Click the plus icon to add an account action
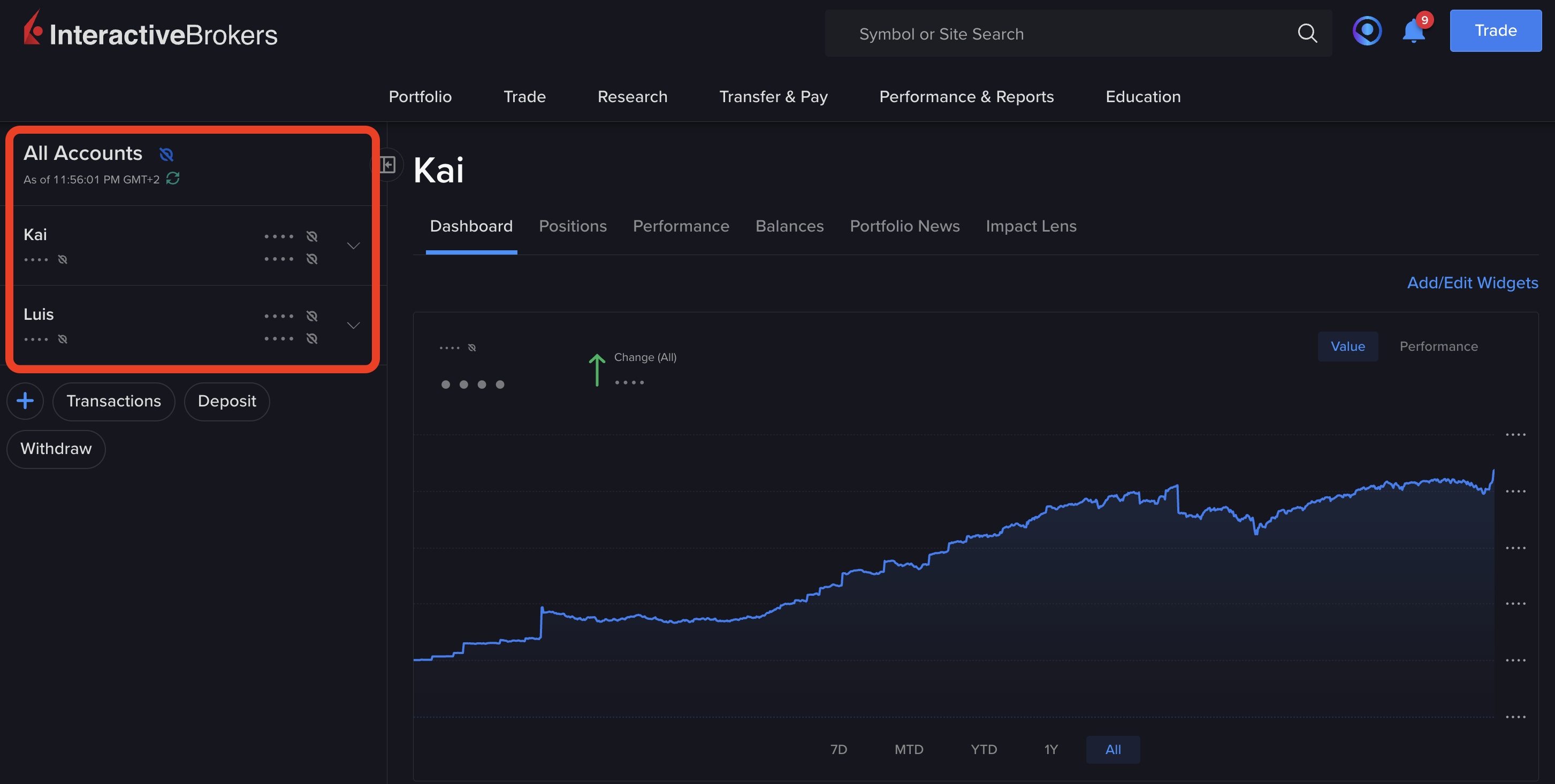This screenshot has width=1555, height=784. [25, 401]
